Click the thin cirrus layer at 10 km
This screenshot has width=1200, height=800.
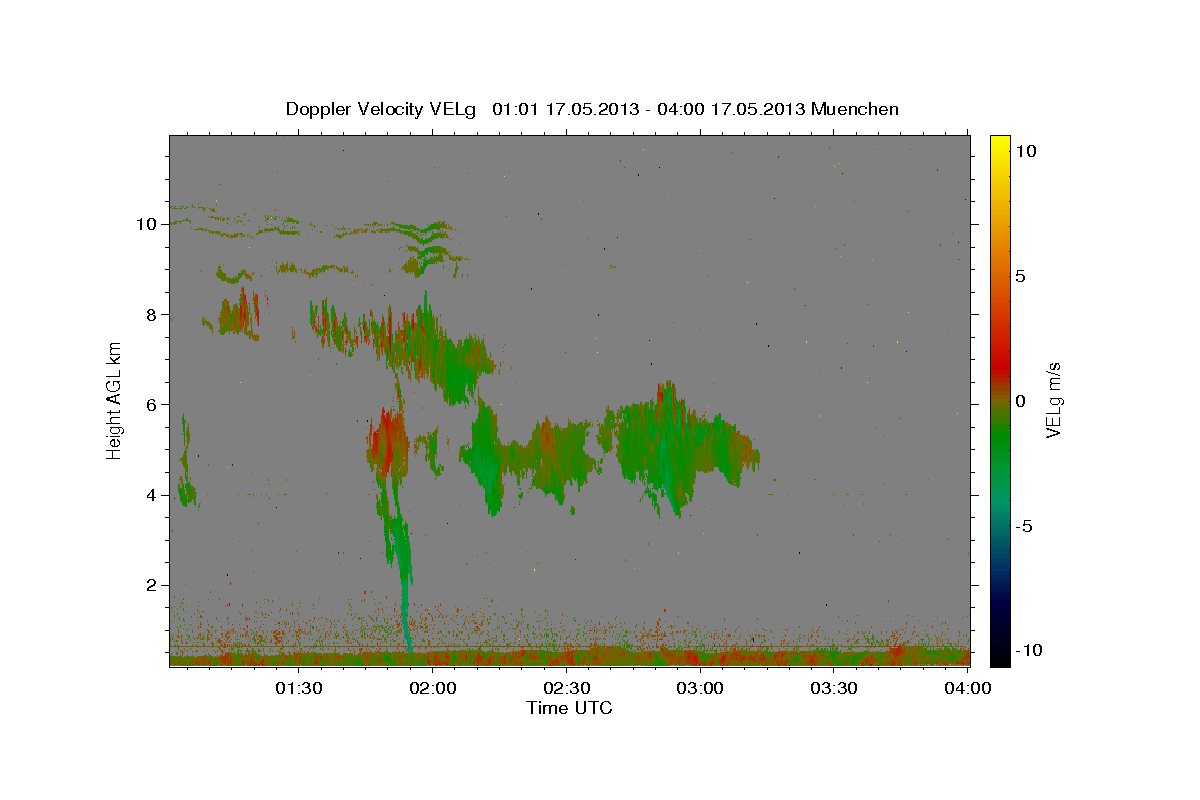[x=315, y=228]
